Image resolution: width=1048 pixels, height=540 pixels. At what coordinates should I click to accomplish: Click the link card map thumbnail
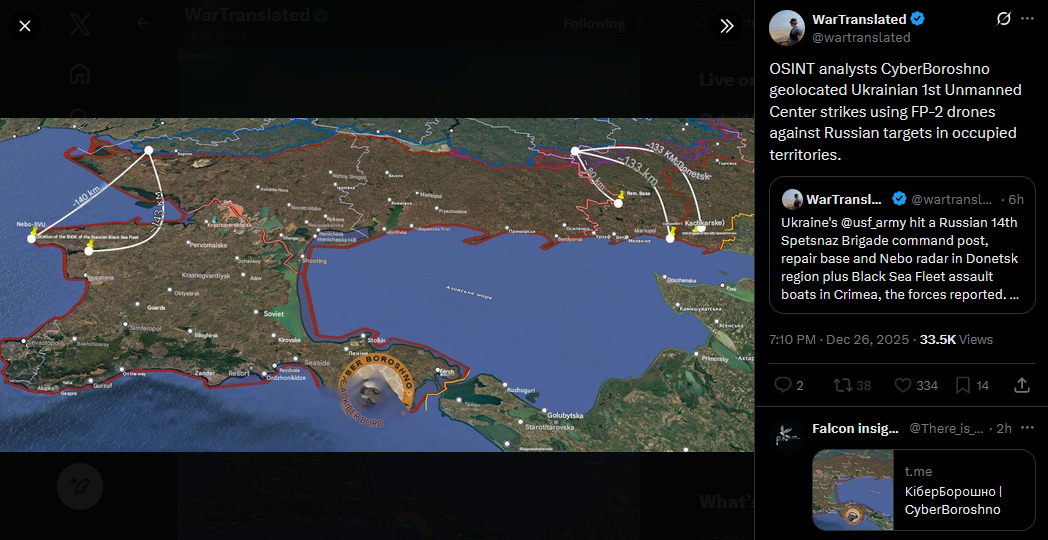coord(854,491)
